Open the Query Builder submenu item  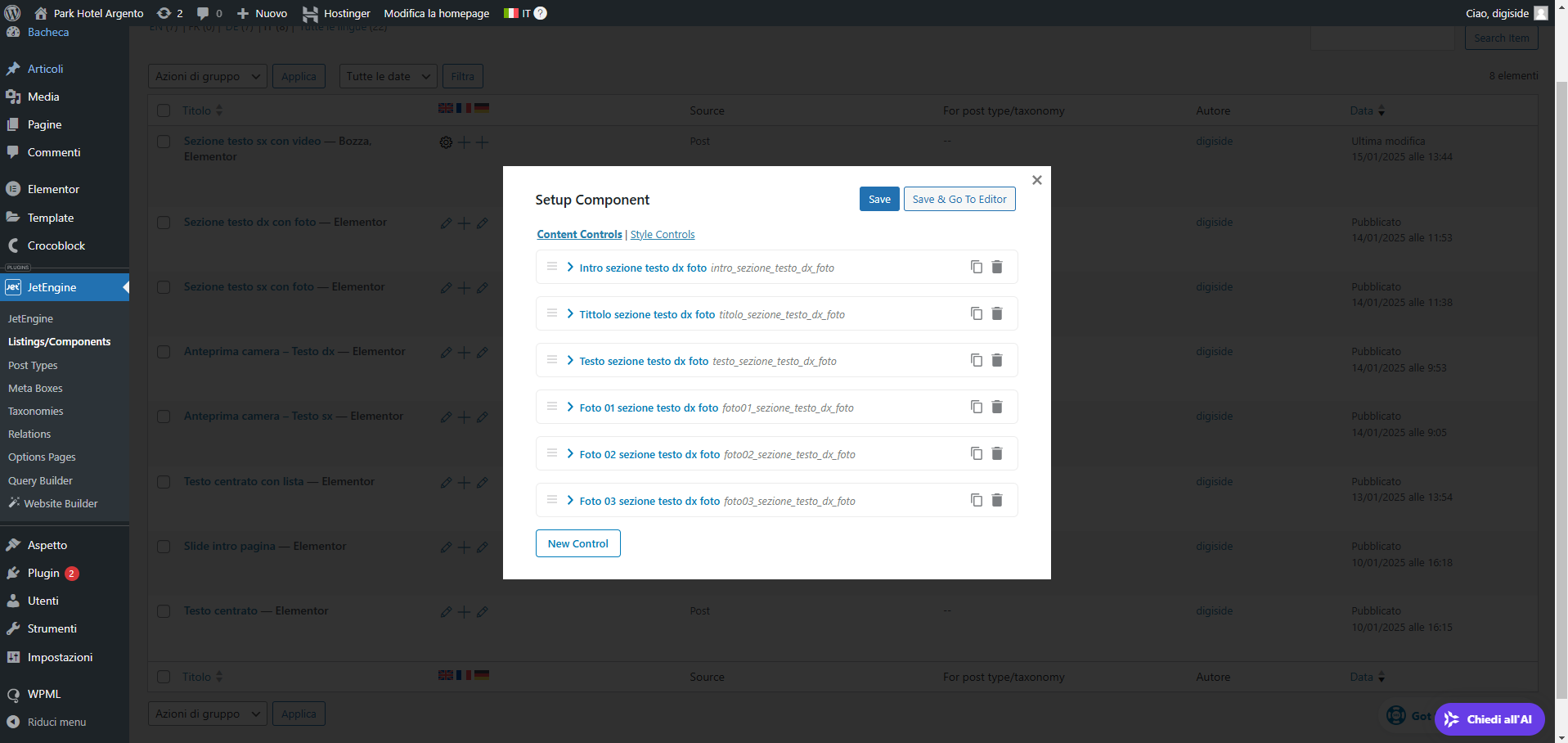tap(40, 480)
